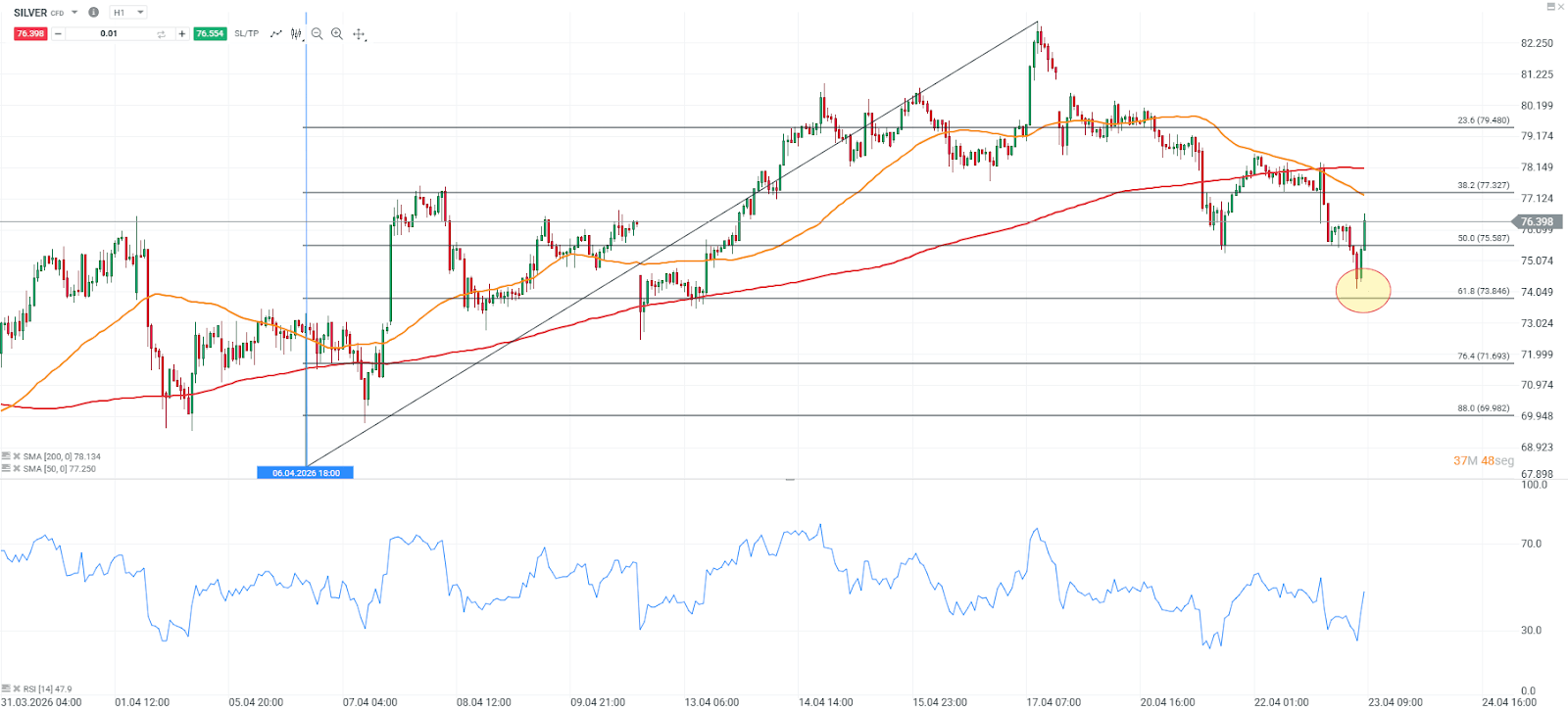Open the line drawing tools icon
Viewport: 1568px width, 712px height.
276,34
